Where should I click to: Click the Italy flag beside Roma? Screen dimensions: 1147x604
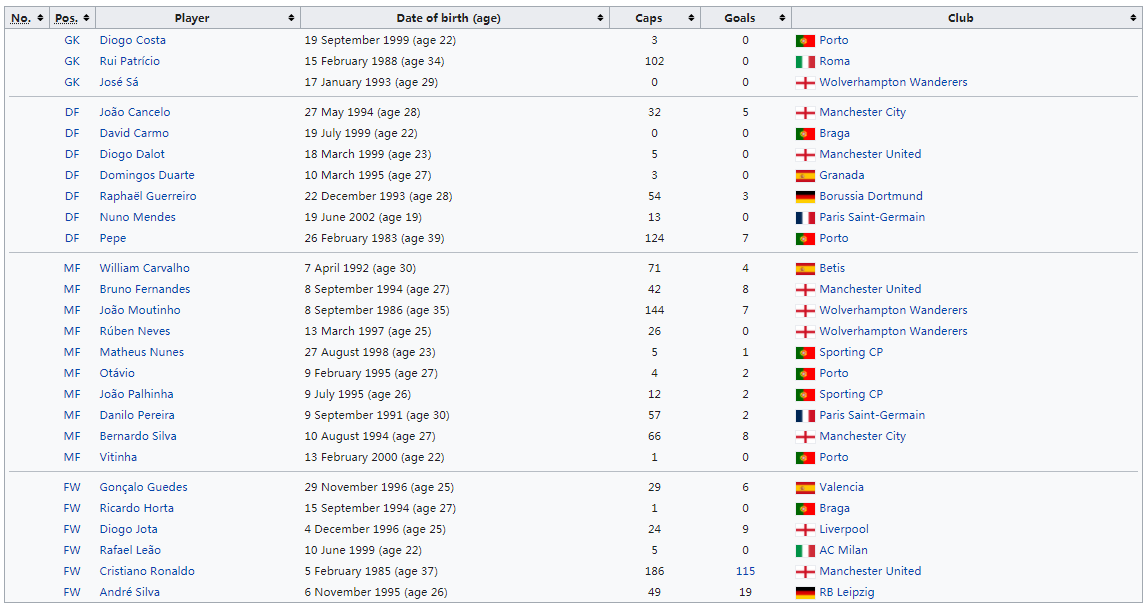[x=805, y=61]
